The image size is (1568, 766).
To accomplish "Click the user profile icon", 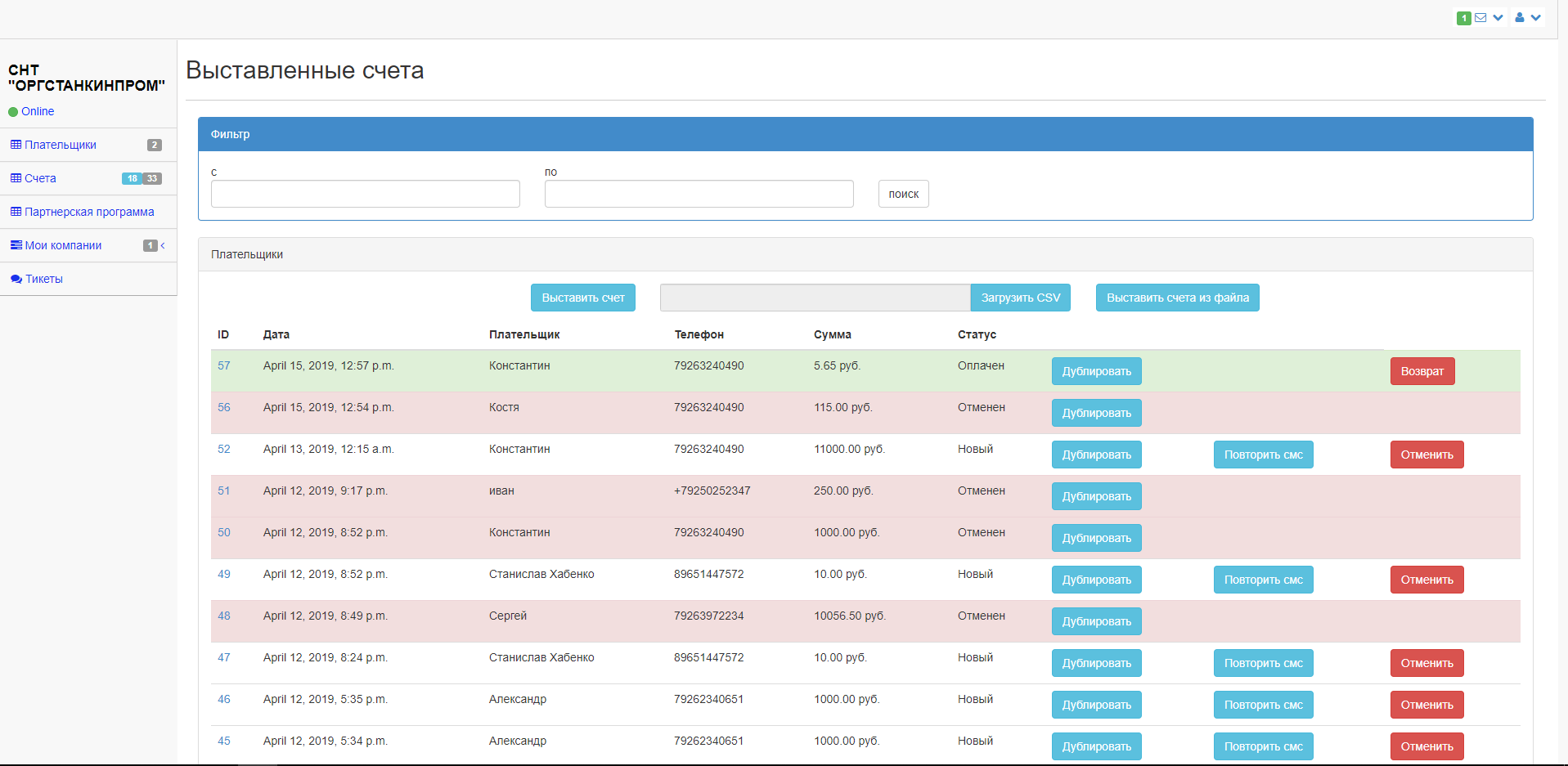I will [x=1519, y=17].
